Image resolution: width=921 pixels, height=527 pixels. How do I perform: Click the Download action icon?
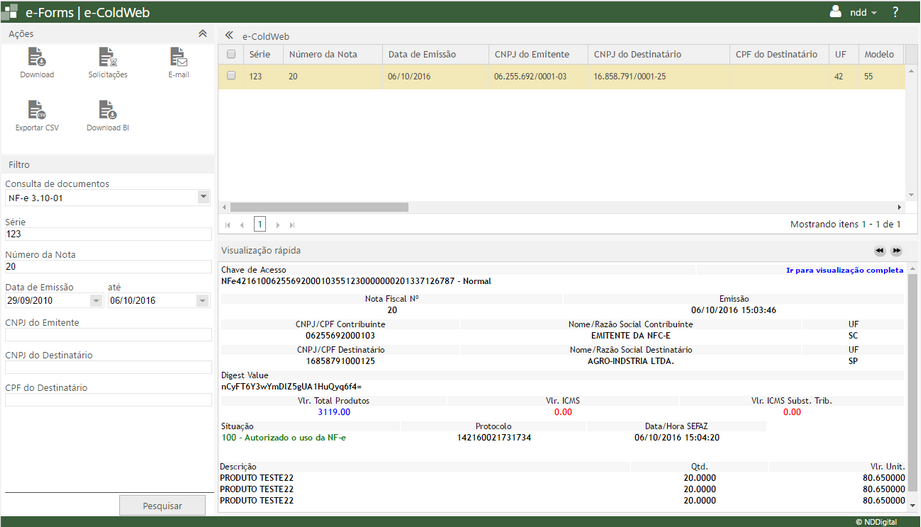(x=36, y=57)
